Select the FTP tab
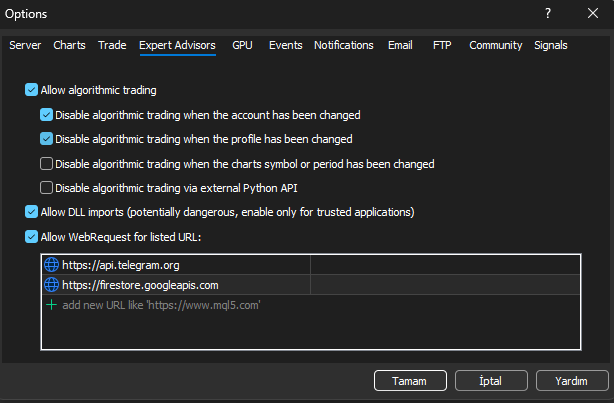The height and width of the screenshot is (403, 614). click(442, 45)
